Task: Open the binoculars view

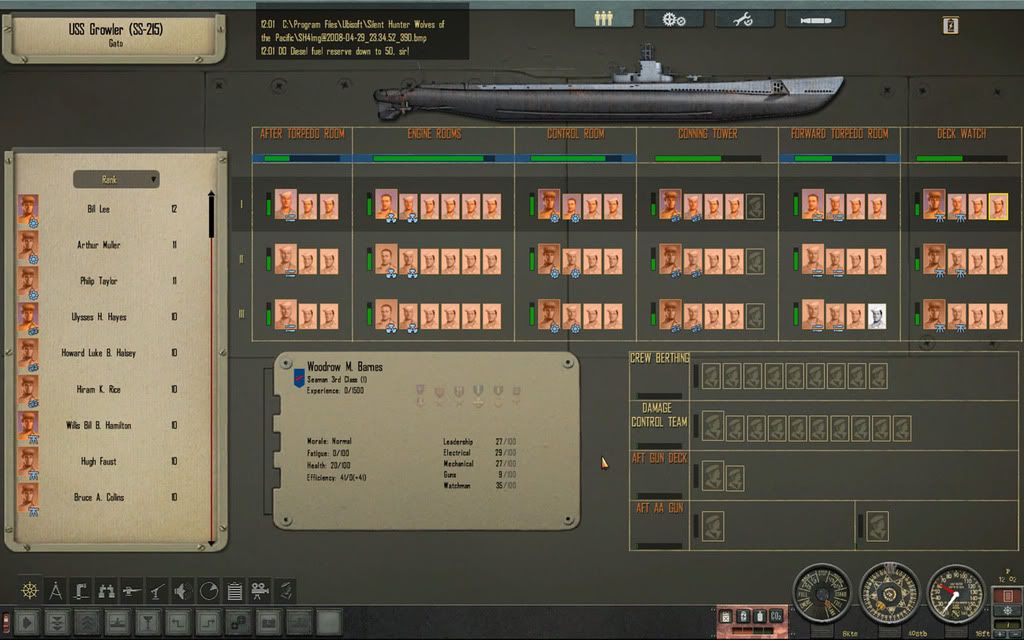Action: 106,590
